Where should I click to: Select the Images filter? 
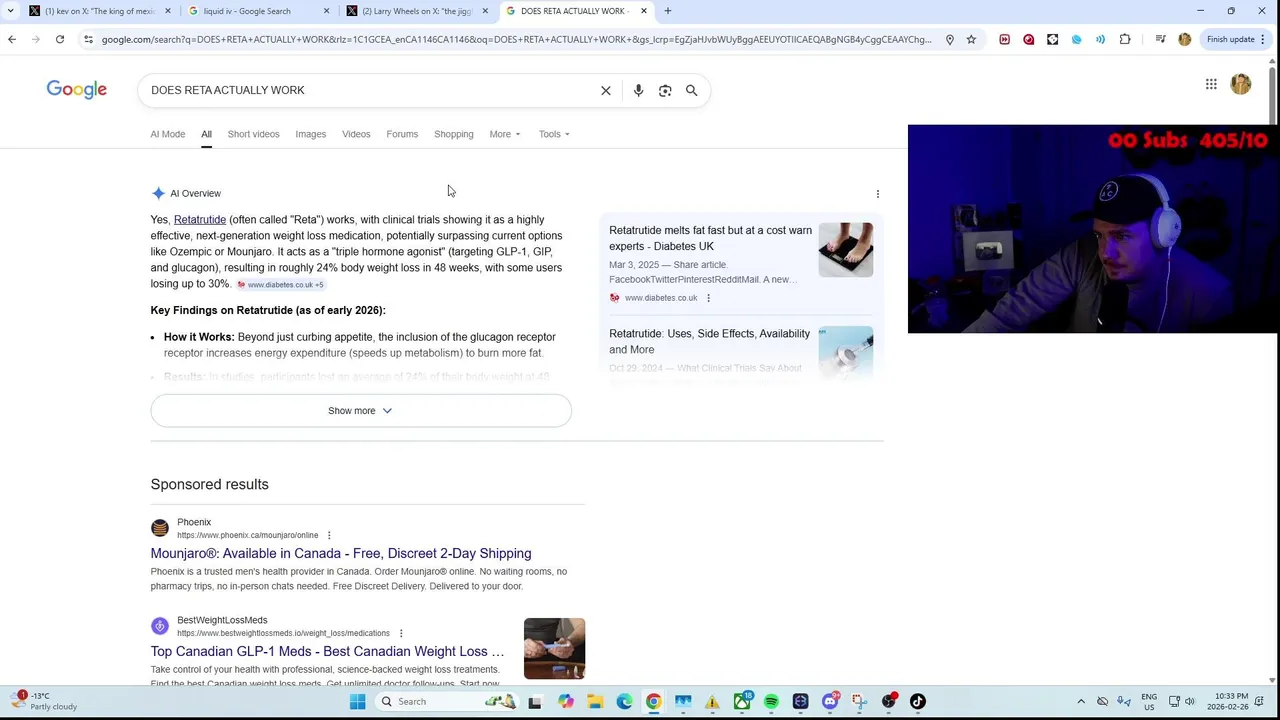310,134
